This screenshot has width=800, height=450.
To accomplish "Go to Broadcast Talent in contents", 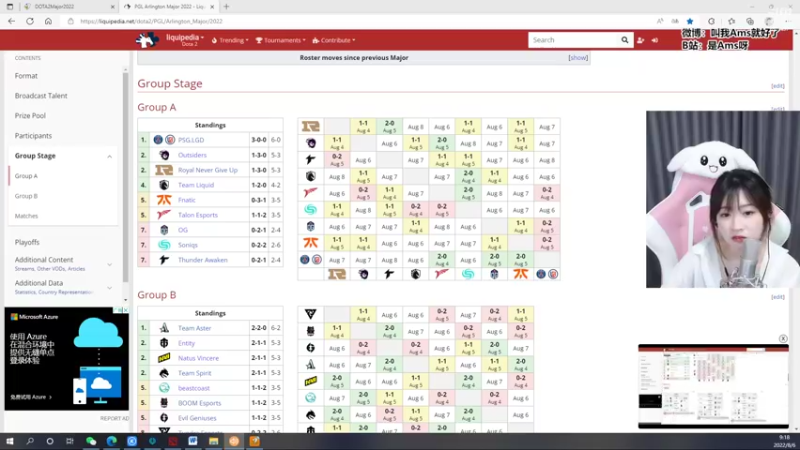I will coord(41,95).
